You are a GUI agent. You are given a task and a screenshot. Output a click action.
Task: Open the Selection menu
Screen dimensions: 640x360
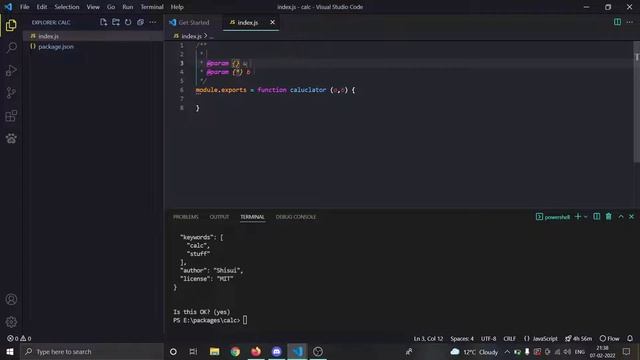coord(67,7)
